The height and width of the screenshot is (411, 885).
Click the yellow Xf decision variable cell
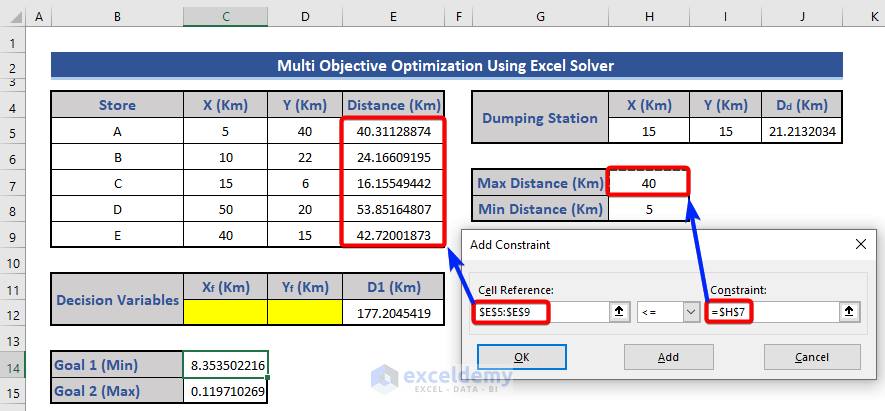tap(225, 313)
